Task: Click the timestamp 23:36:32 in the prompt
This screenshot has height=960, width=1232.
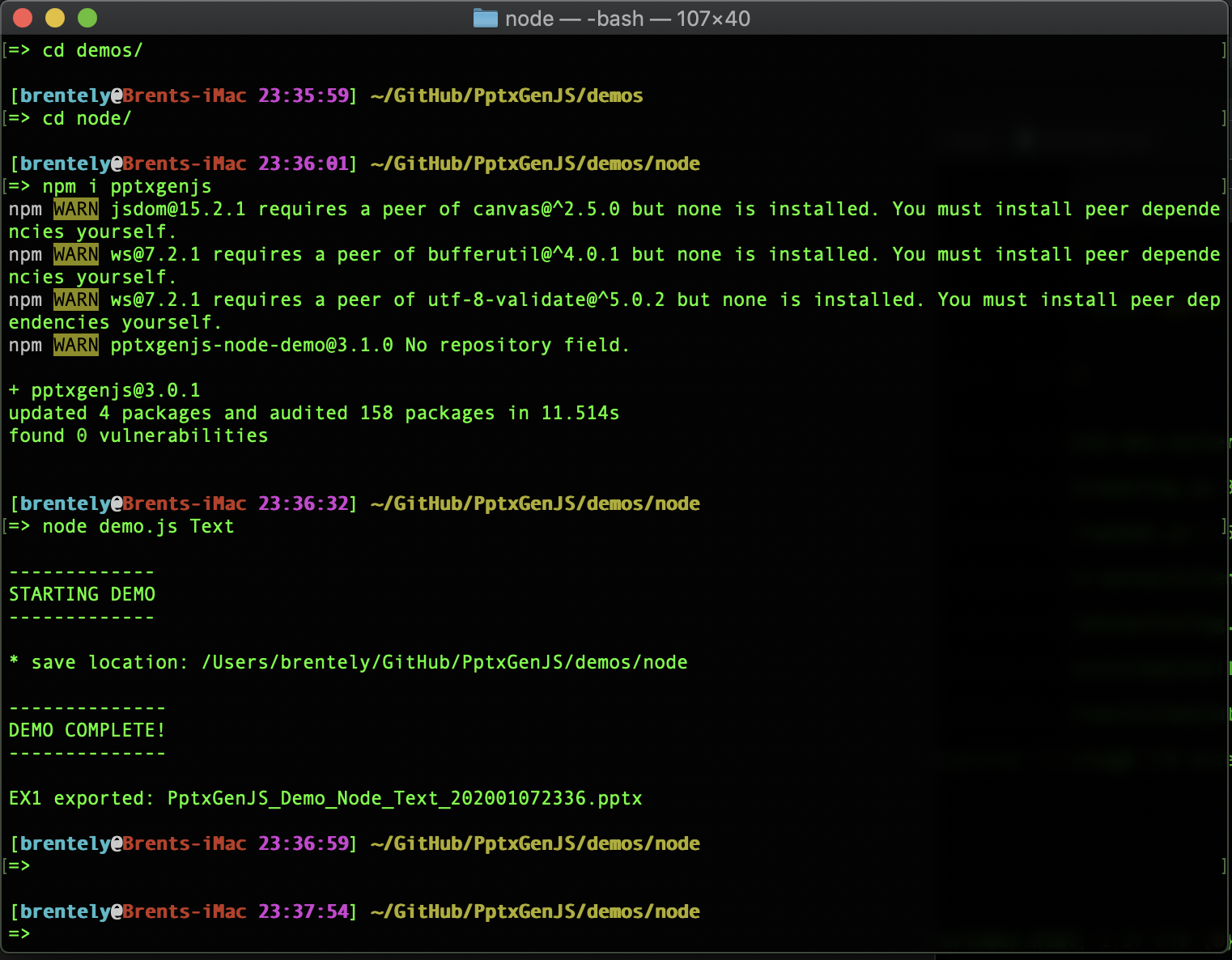Action: [304, 503]
